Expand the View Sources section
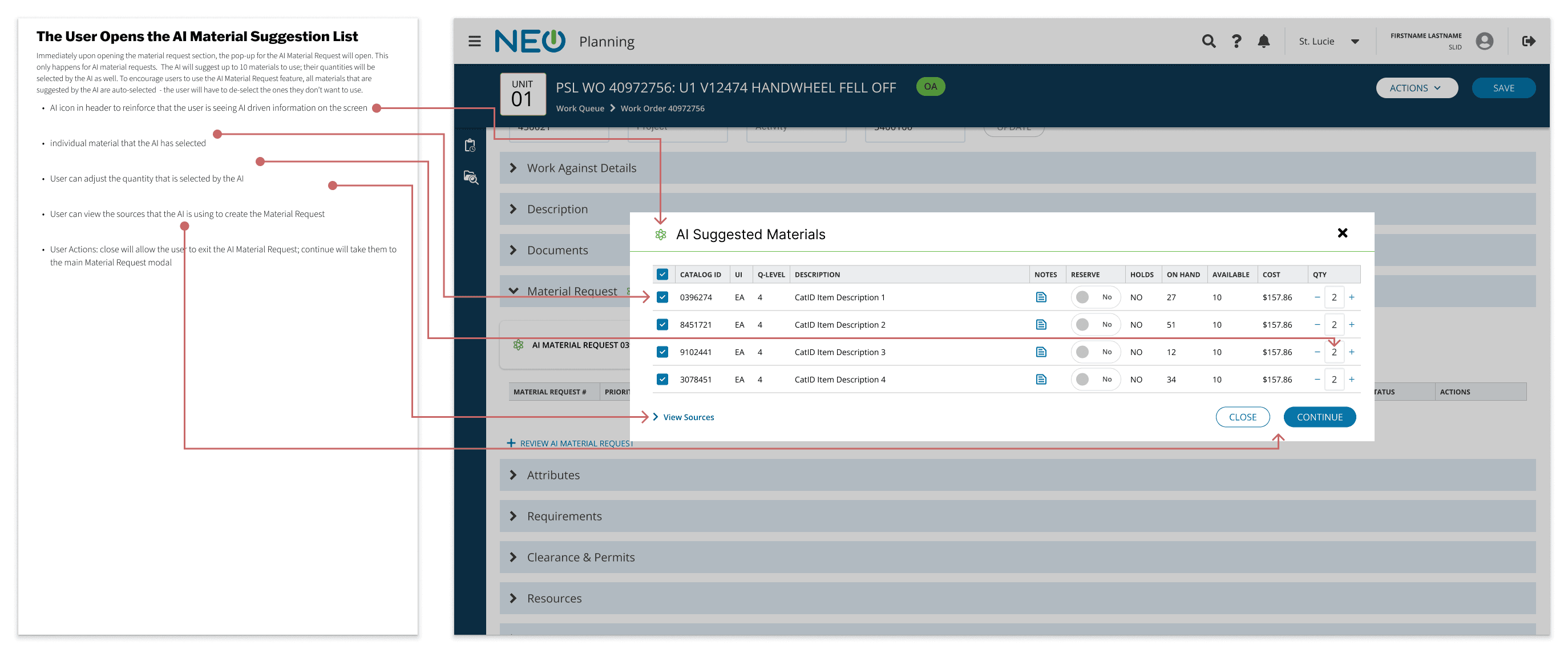 click(x=688, y=417)
